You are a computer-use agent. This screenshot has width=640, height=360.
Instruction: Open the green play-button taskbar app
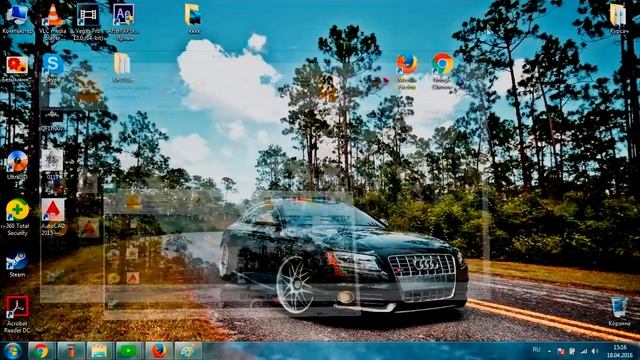[128, 351]
